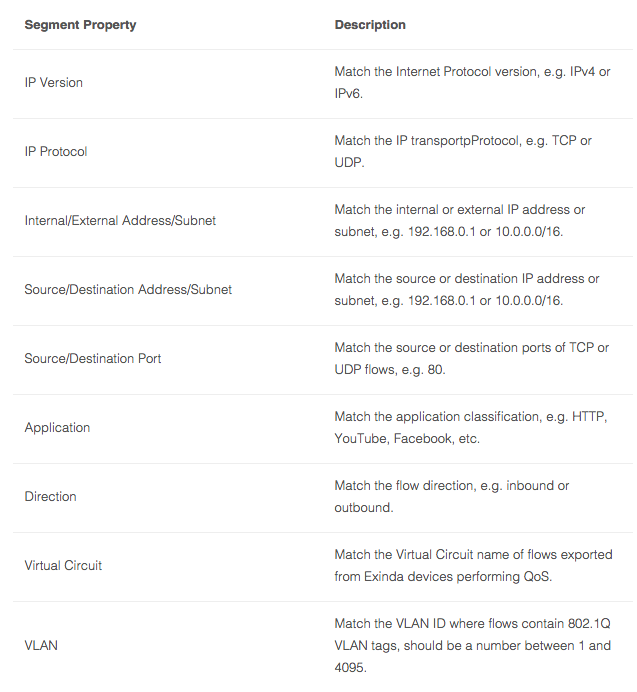Image resolution: width=637 pixels, height=692 pixels.
Task: Click the Source/Destination Address/Subnet cell
Action: pos(128,290)
